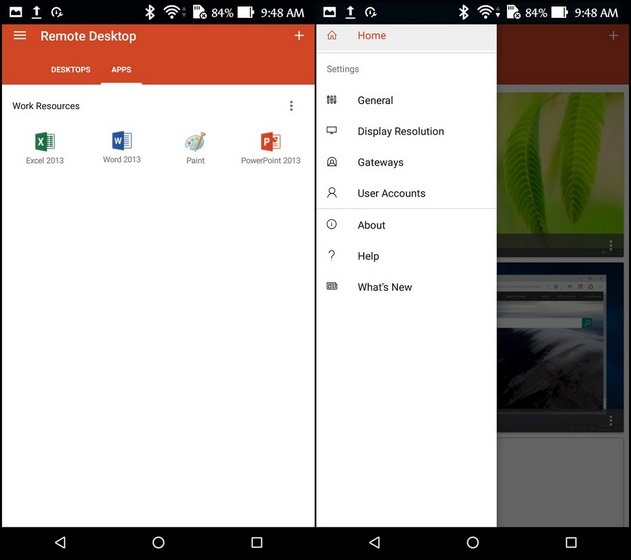Image resolution: width=631 pixels, height=560 pixels.
Task: Tap the Excel 2013 label
Action: tap(45, 161)
